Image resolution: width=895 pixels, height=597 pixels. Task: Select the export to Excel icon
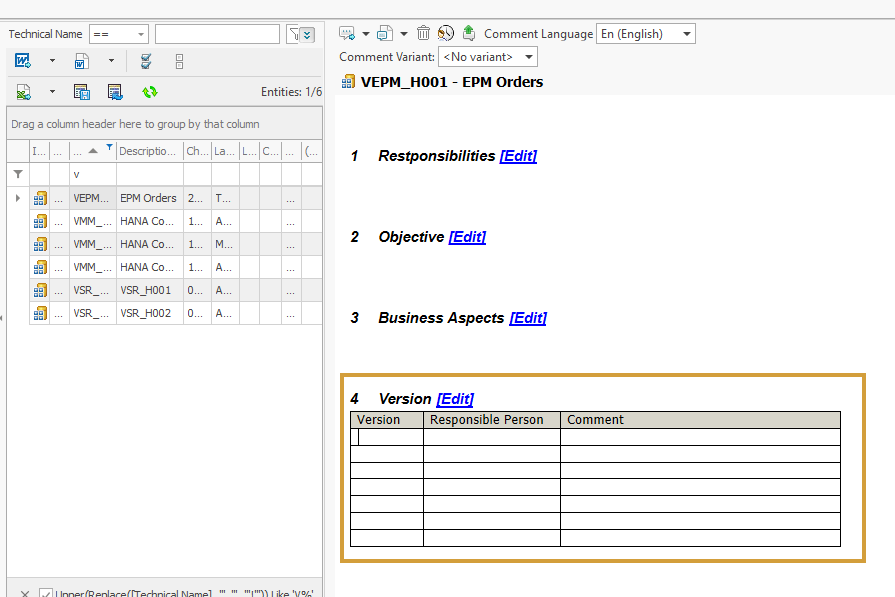tap(22, 91)
